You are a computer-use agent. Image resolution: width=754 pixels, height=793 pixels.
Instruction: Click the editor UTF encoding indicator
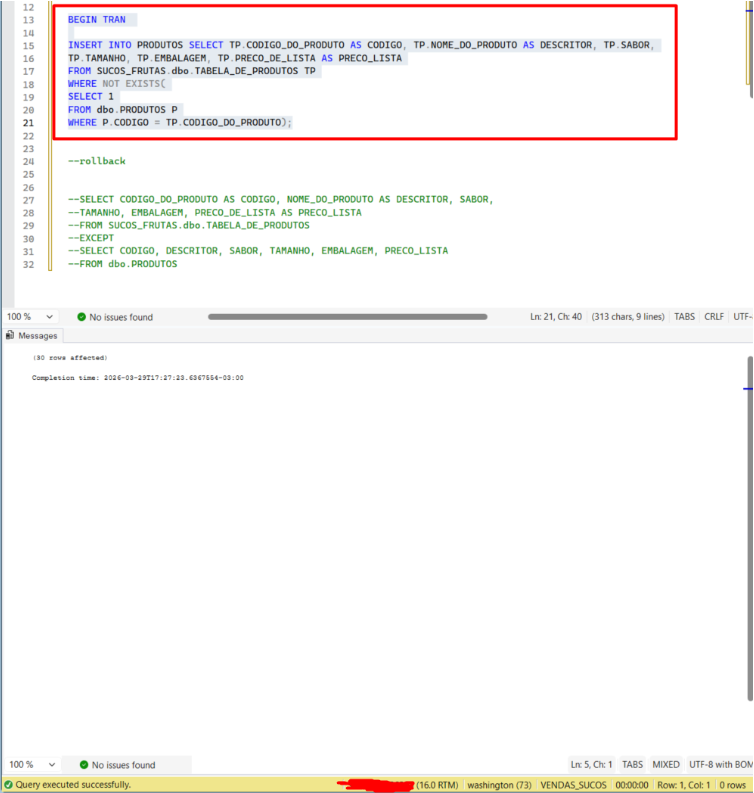pos(743,317)
